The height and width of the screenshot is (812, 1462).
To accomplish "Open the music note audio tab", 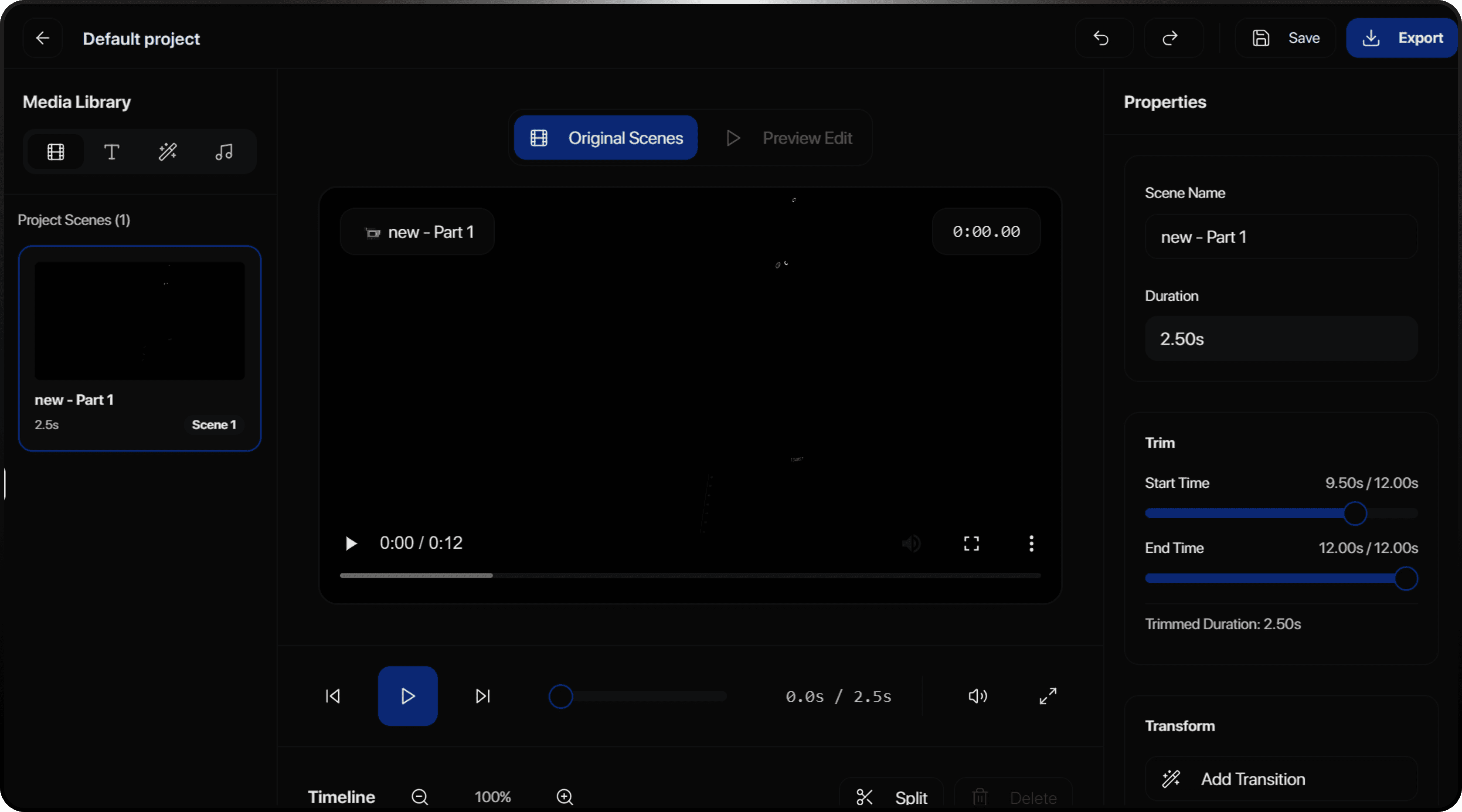I will pos(224,152).
